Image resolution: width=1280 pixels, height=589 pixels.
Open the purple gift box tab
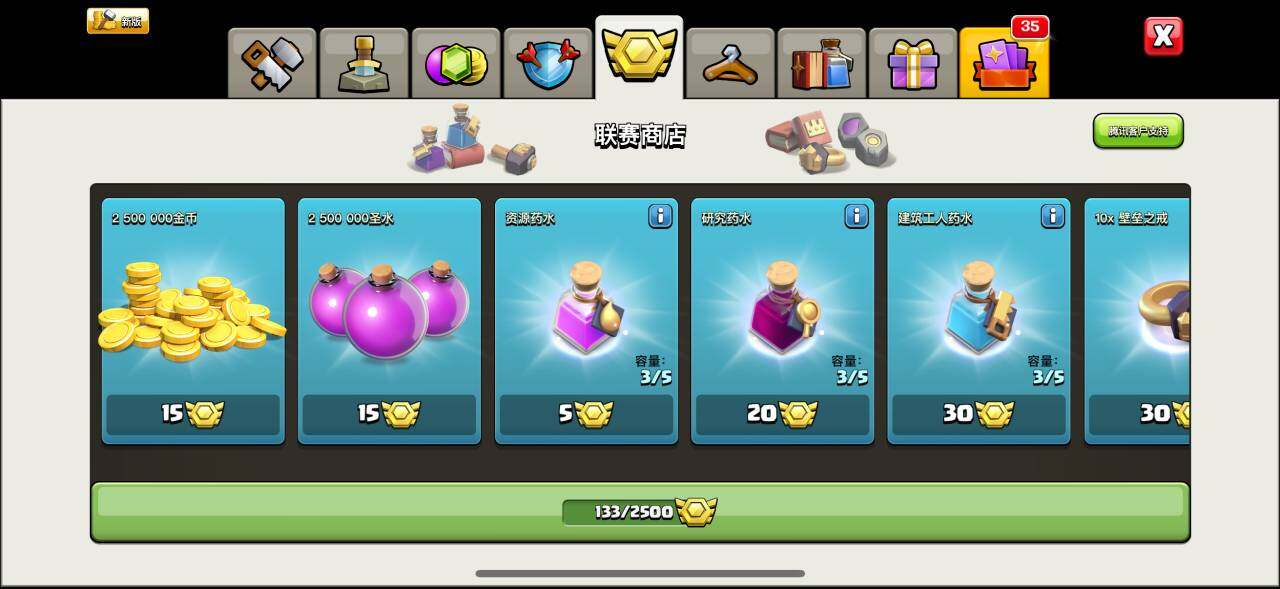tap(912, 63)
